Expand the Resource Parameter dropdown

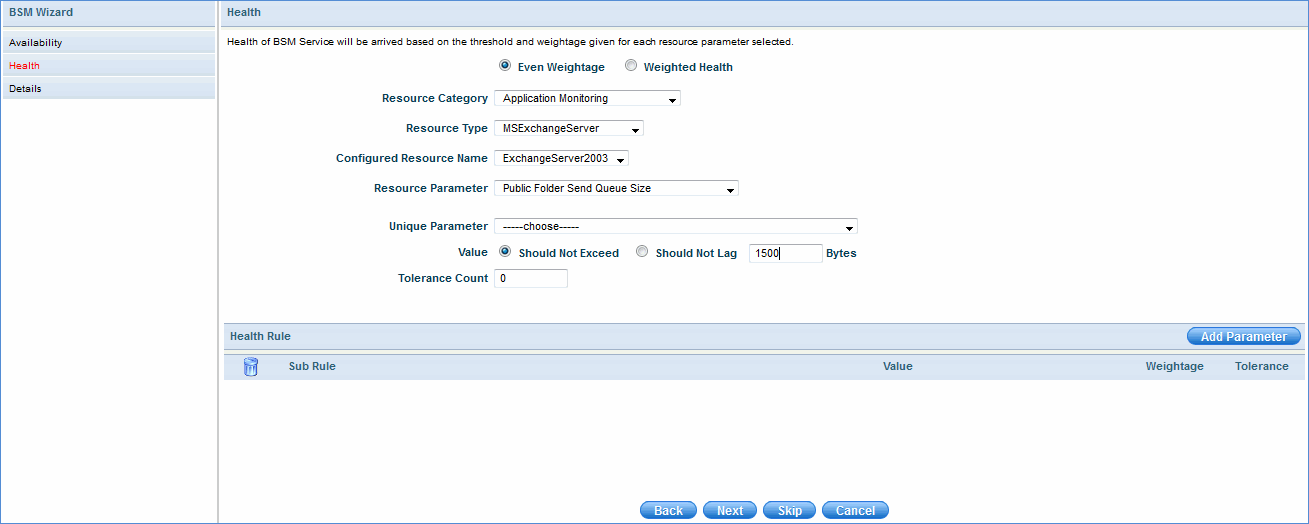click(616, 189)
